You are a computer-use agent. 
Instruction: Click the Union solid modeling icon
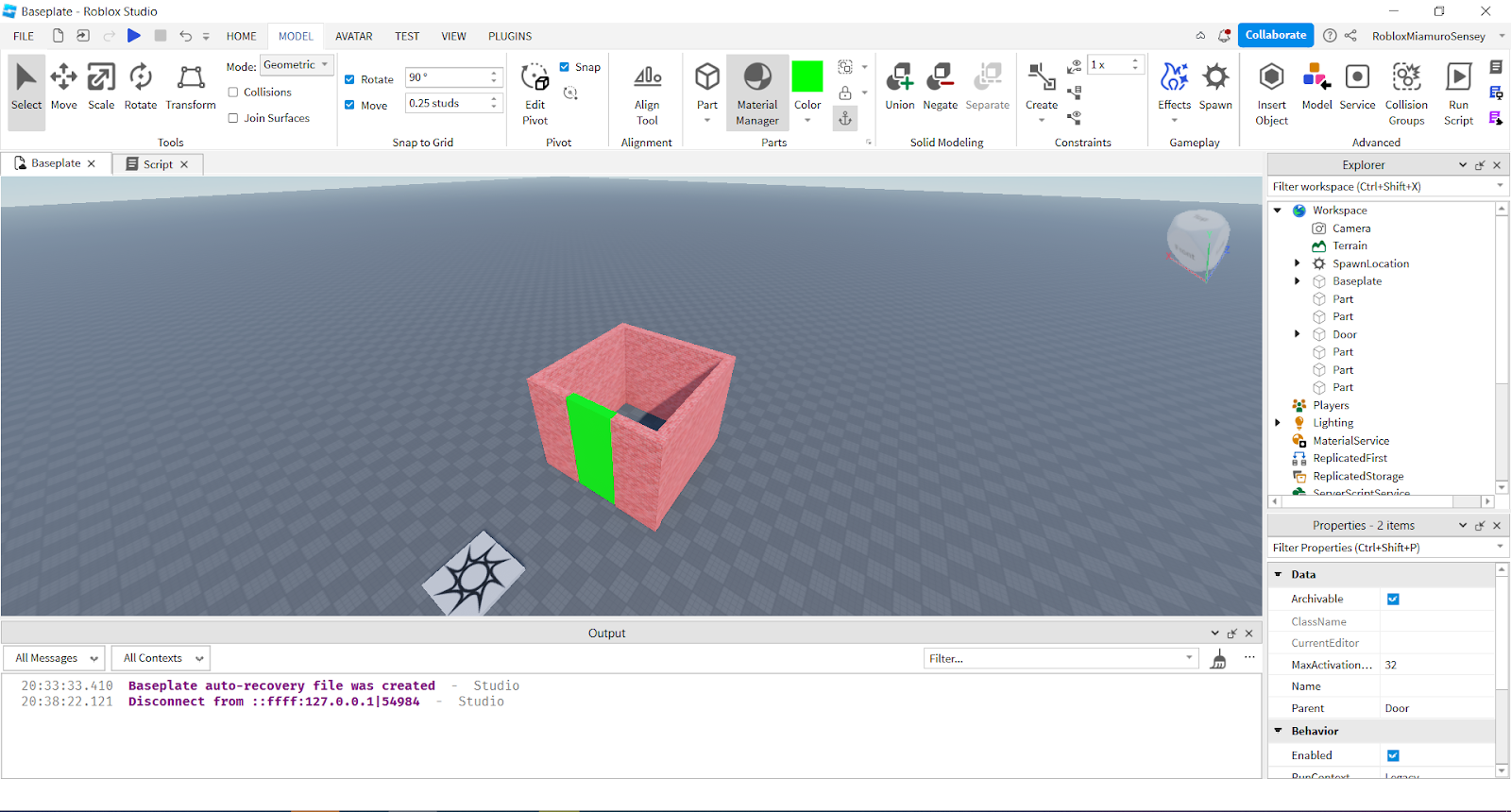click(900, 87)
